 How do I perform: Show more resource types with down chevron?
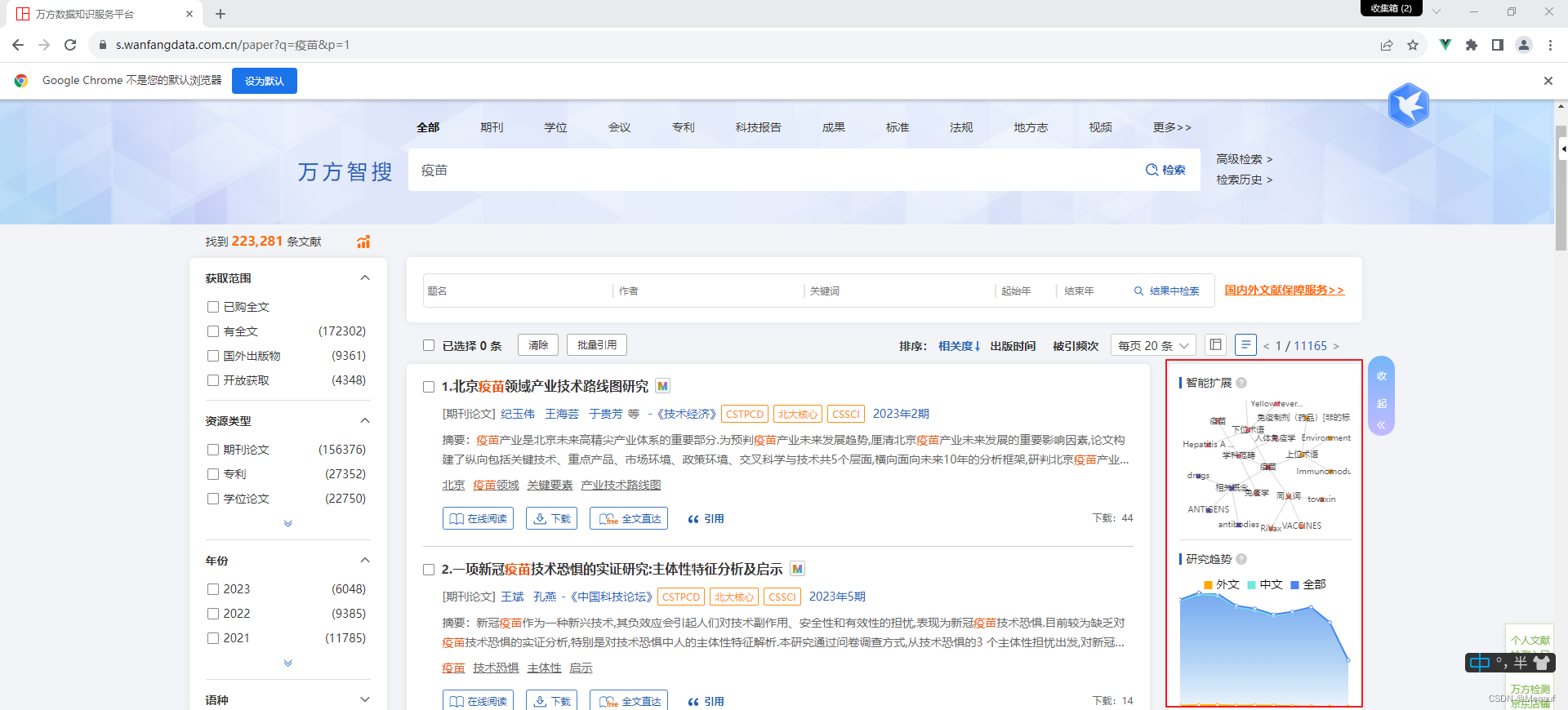pyautogui.click(x=287, y=523)
